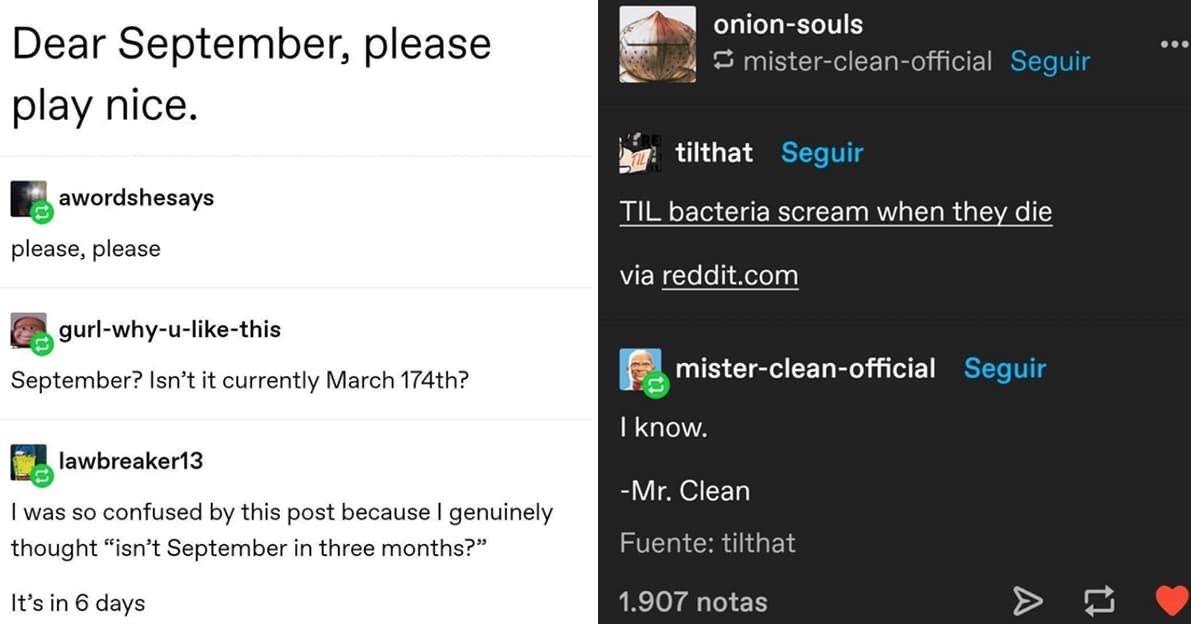Follow mister-clean-official via header Seguir

point(1050,61)
